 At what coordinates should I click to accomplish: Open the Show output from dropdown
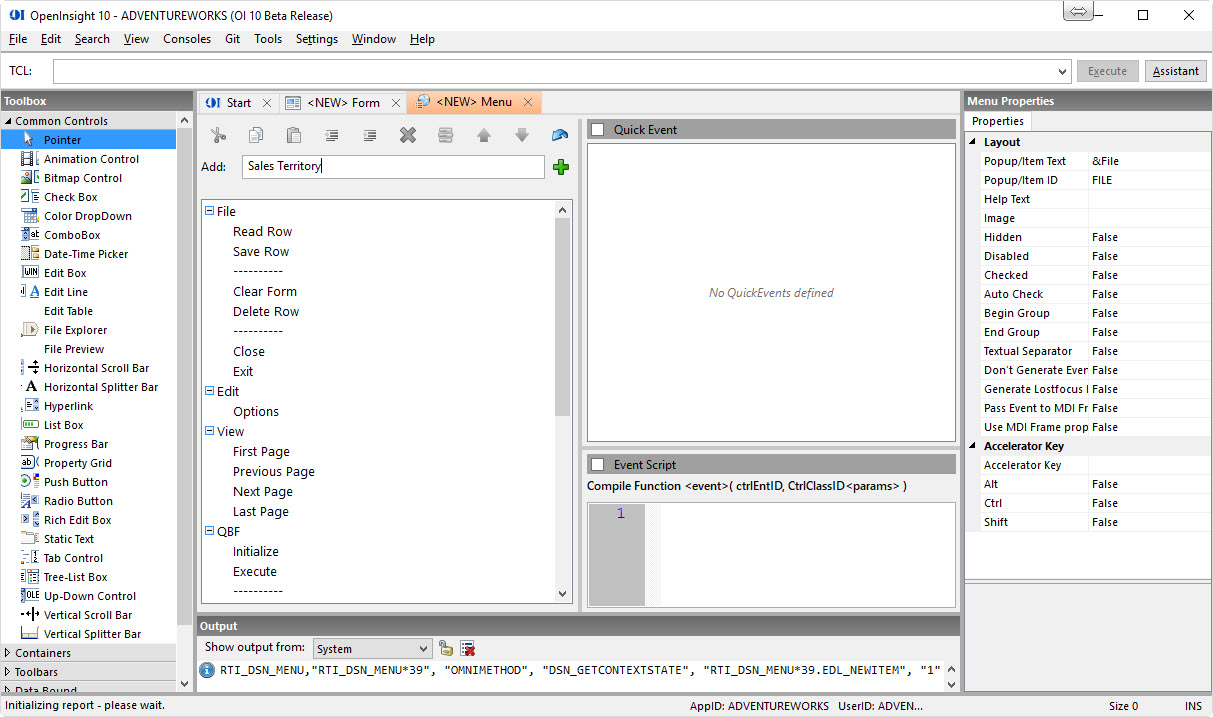[372, 649]
